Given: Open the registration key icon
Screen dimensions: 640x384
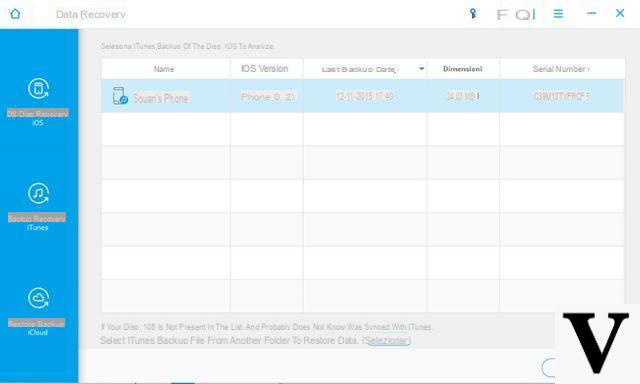Looking at the screenshot, I should (473, 14).
